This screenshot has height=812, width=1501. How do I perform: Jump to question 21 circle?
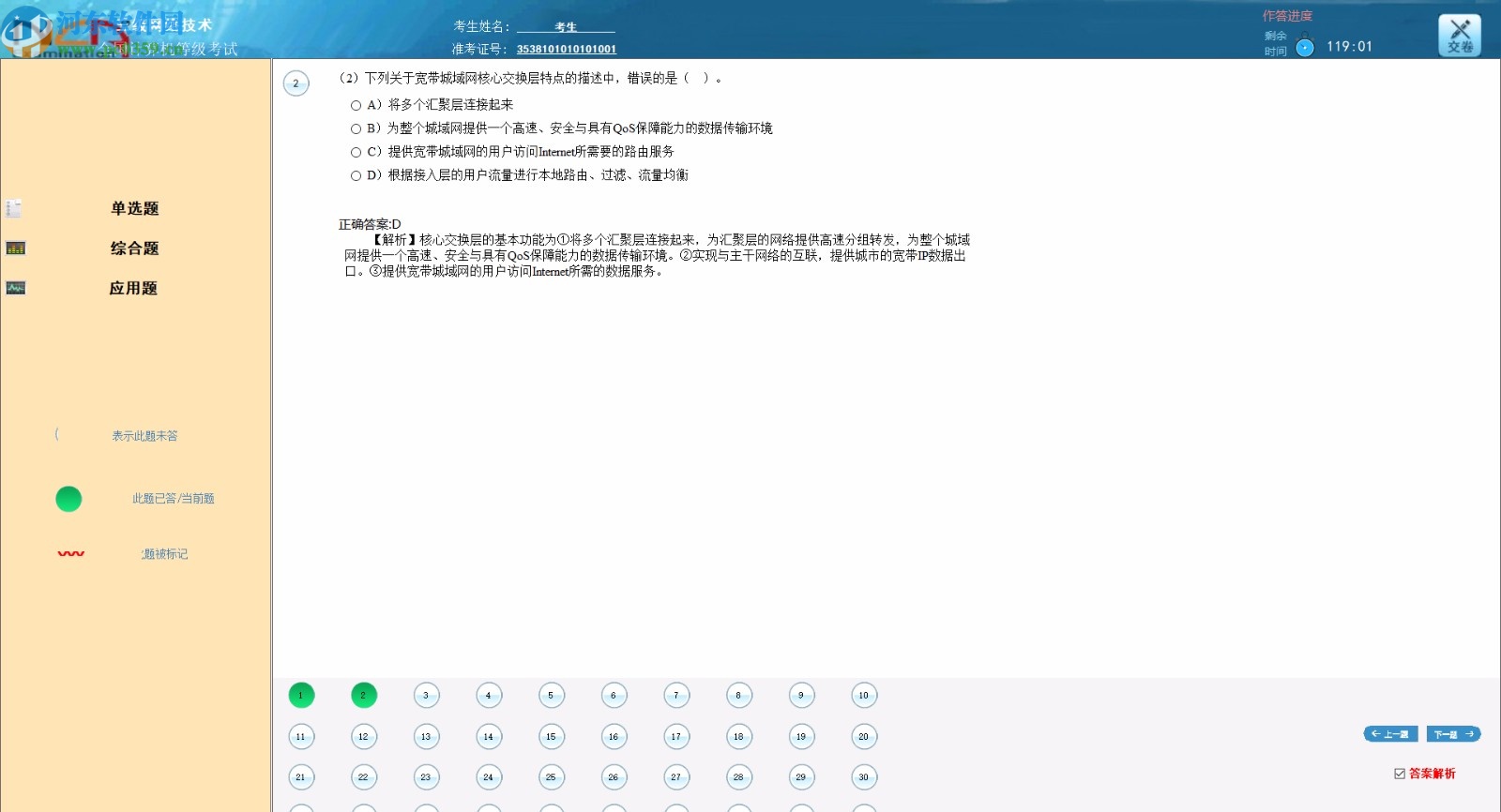tap(301, 776)
